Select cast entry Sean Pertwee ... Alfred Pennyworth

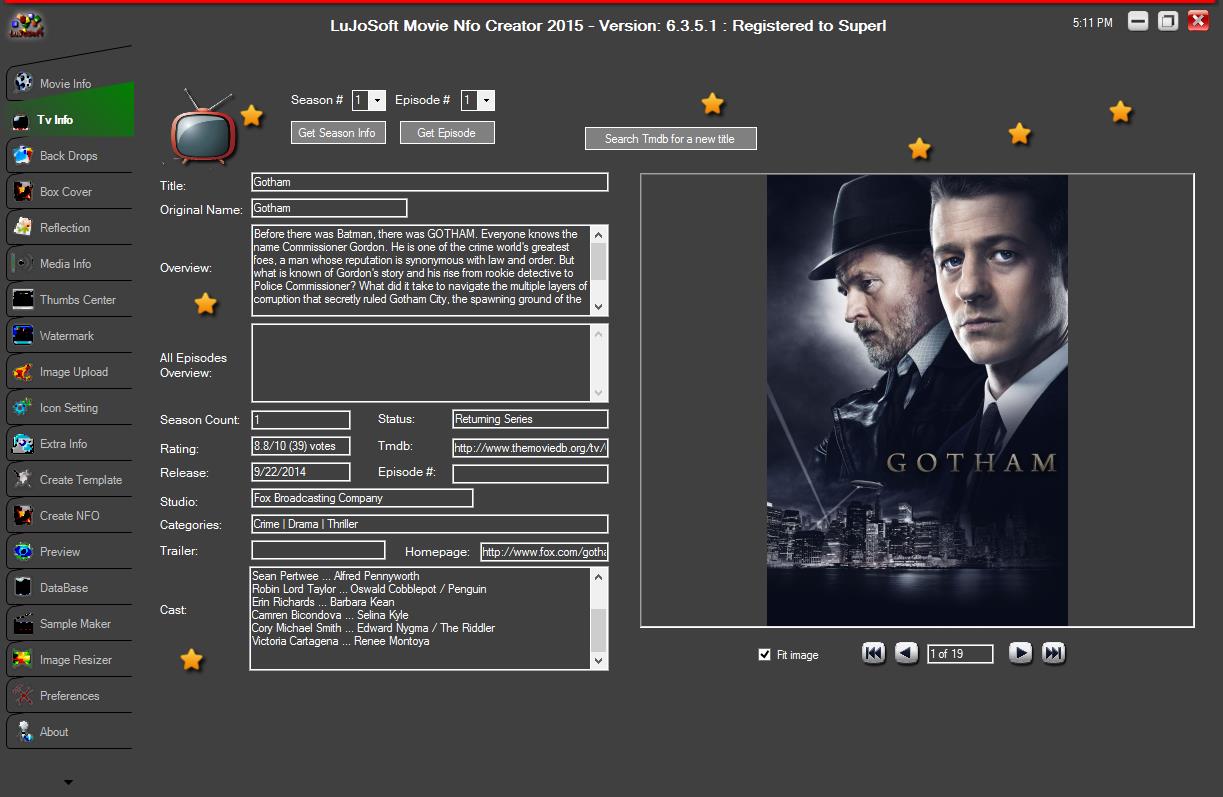click(x=336, y=576)
